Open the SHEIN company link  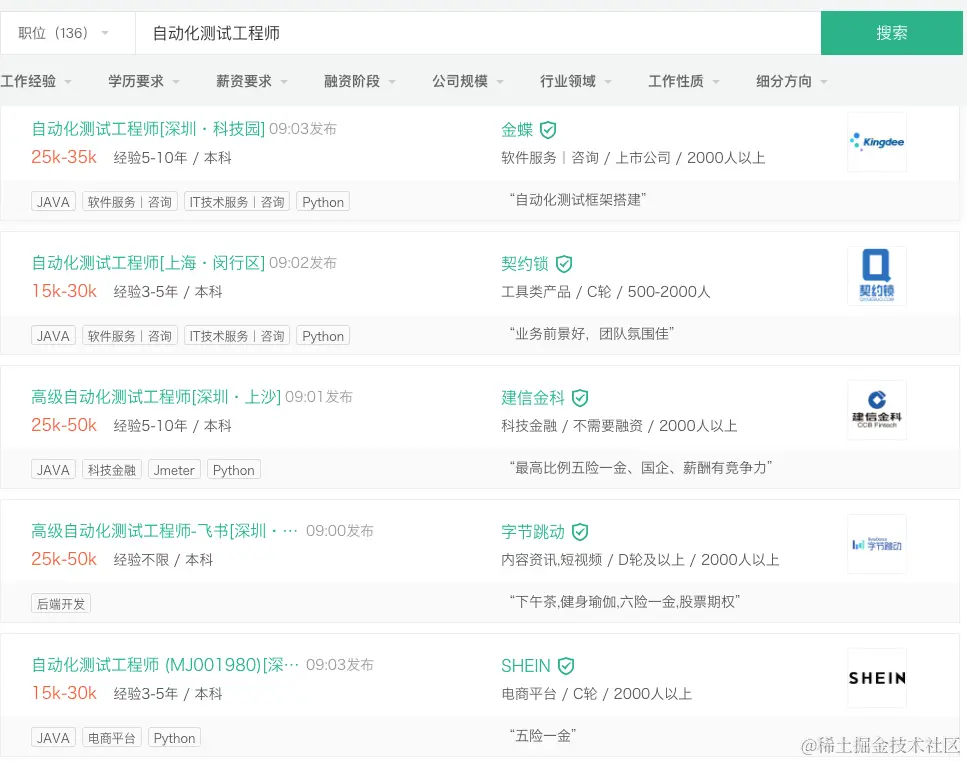(x=525, y=666)
